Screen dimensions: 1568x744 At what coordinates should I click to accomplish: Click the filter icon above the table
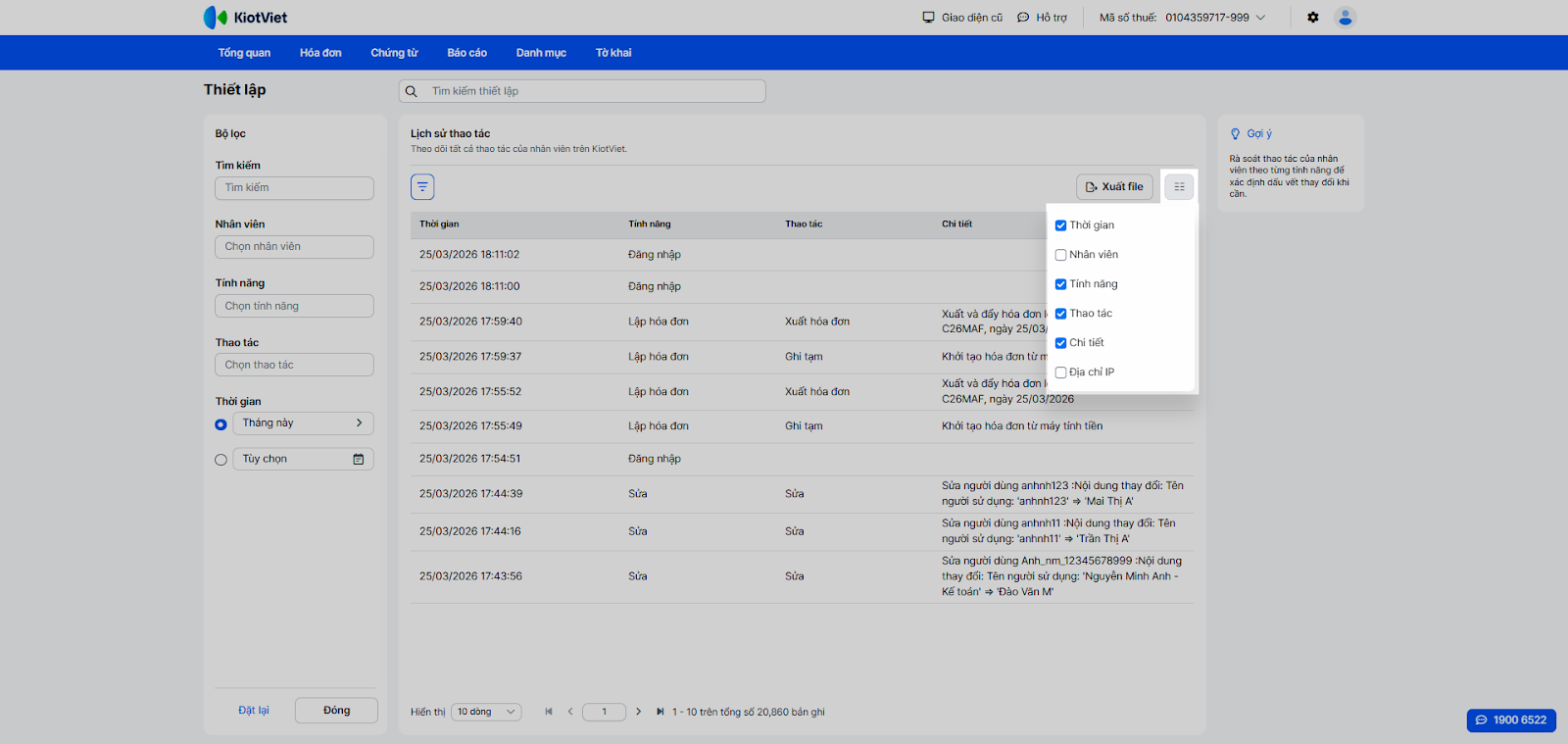(x=422, y=186)
